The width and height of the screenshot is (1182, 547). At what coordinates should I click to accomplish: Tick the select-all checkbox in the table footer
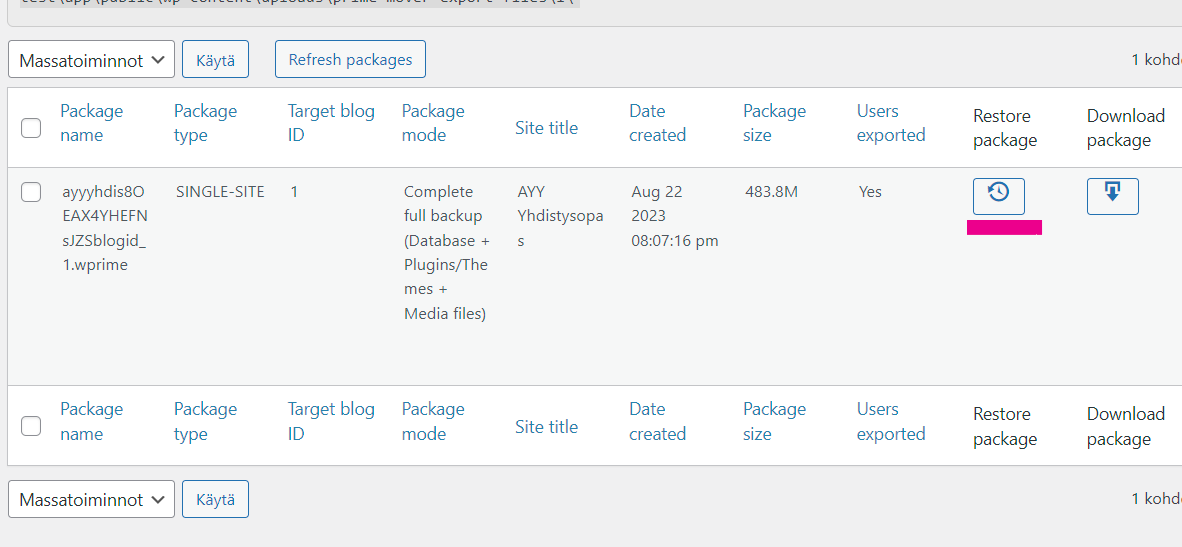pyautogui.click(x=31, y=426)
